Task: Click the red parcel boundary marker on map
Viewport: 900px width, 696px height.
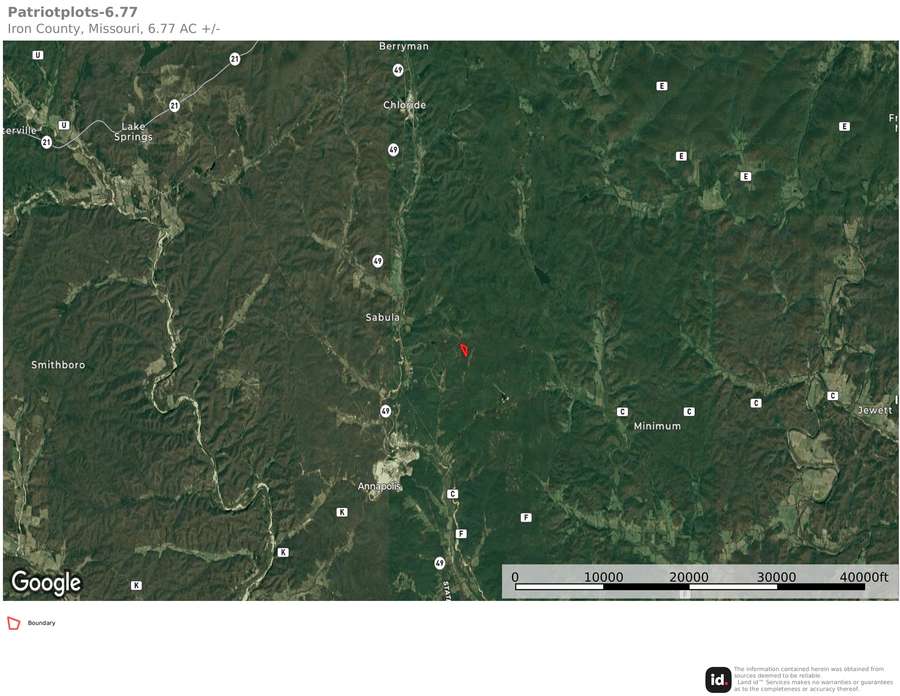Action: [464, 349]
